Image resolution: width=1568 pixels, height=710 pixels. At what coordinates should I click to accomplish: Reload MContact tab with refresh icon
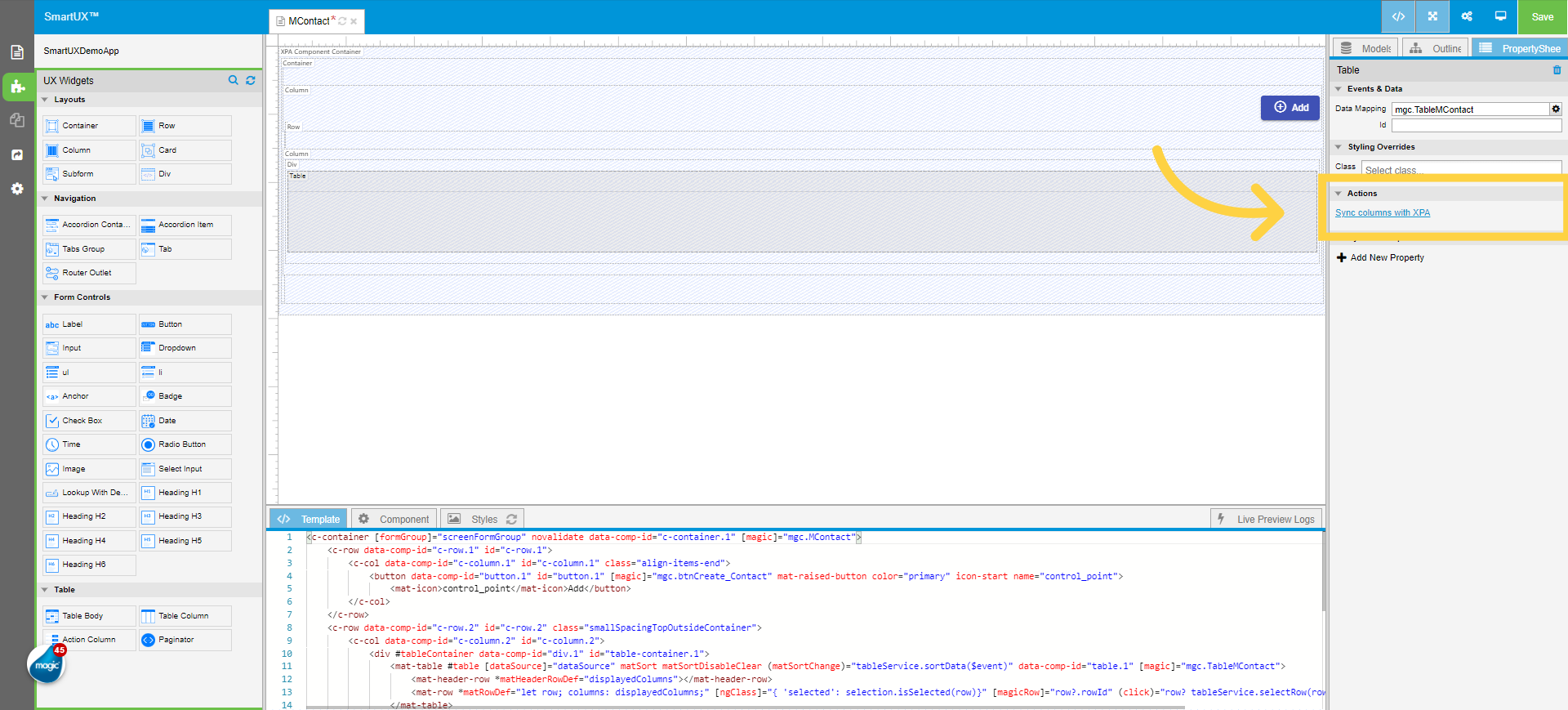pos(342,21)
